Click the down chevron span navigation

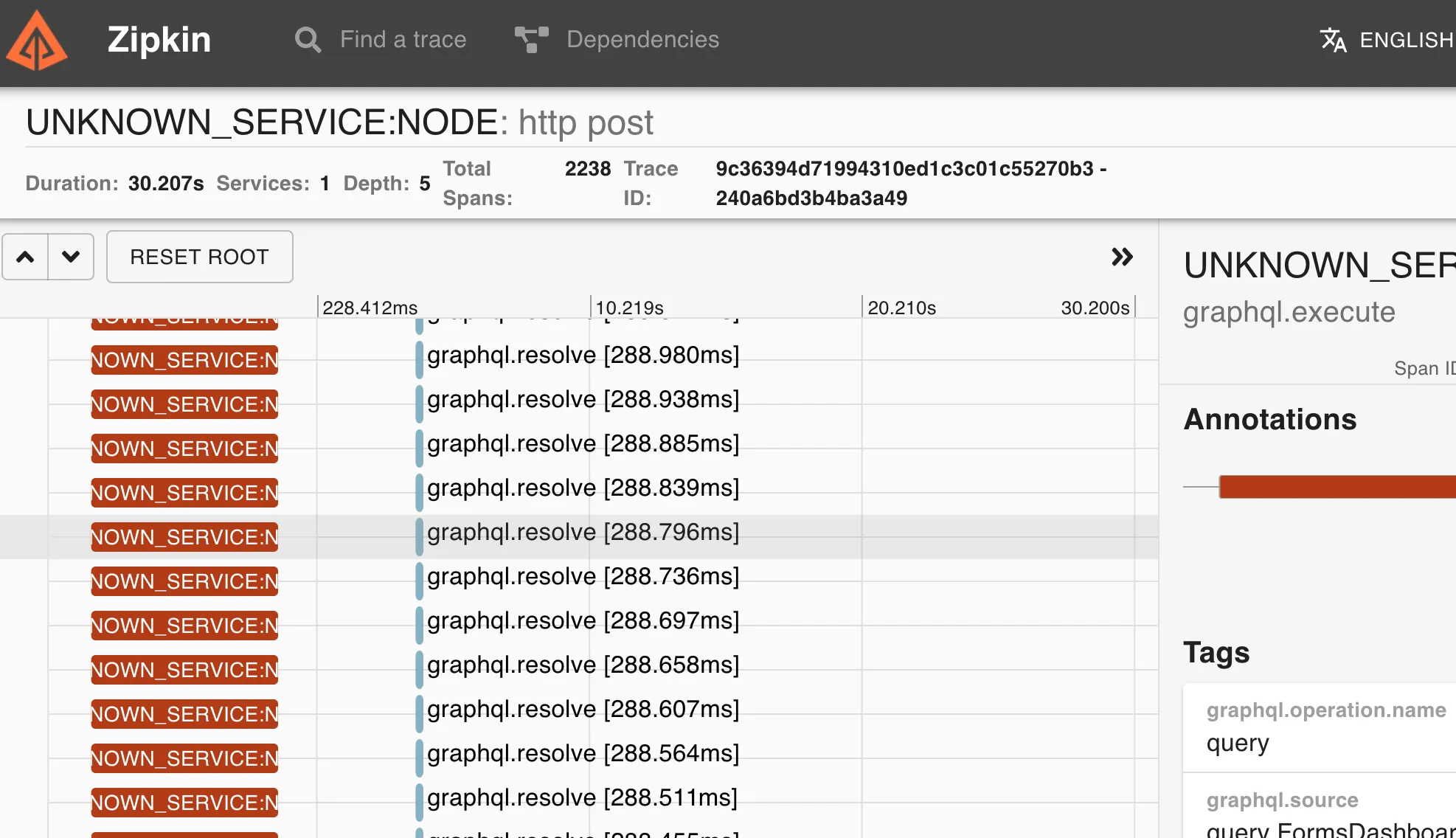[x=71, y=257]
